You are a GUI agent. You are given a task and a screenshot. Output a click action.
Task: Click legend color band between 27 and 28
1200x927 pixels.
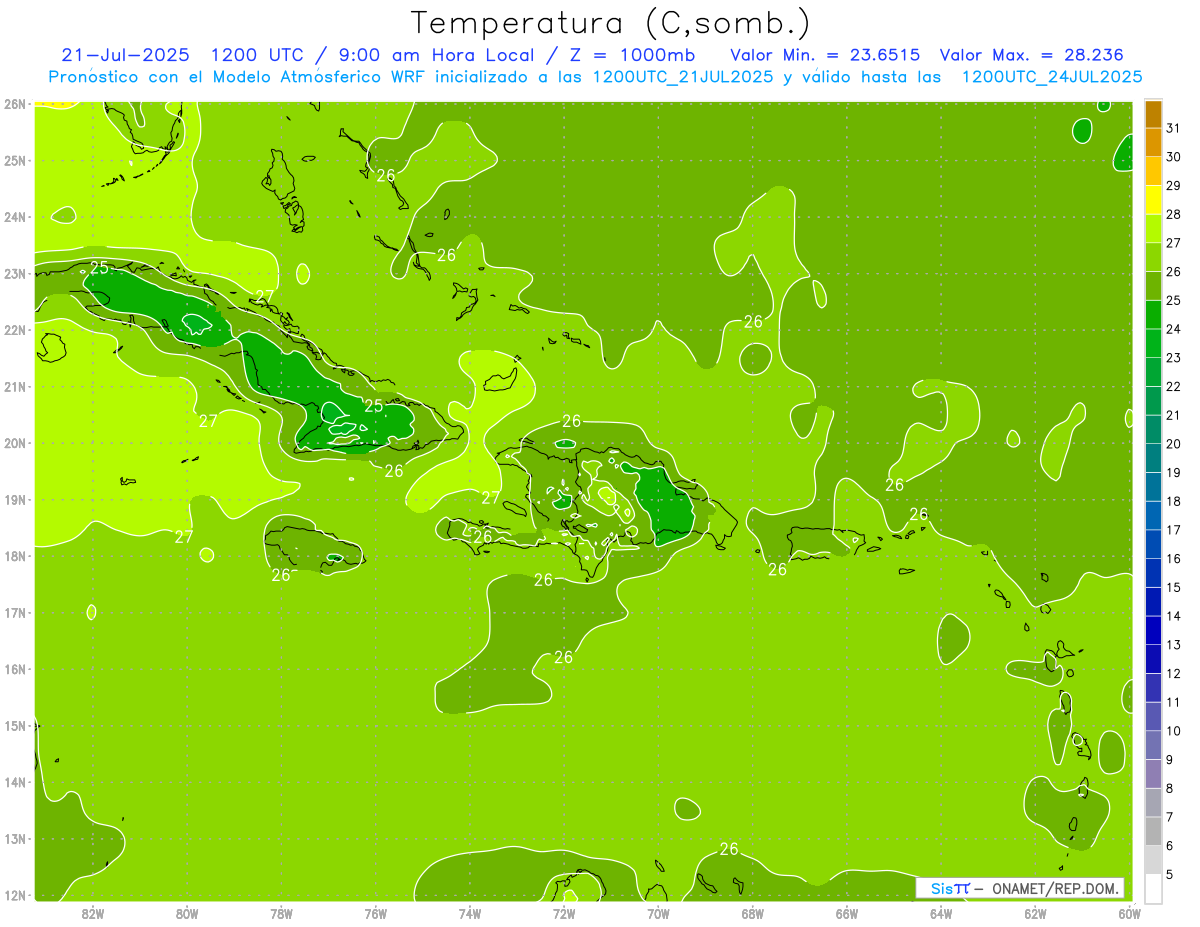[x=1153, y=229]
